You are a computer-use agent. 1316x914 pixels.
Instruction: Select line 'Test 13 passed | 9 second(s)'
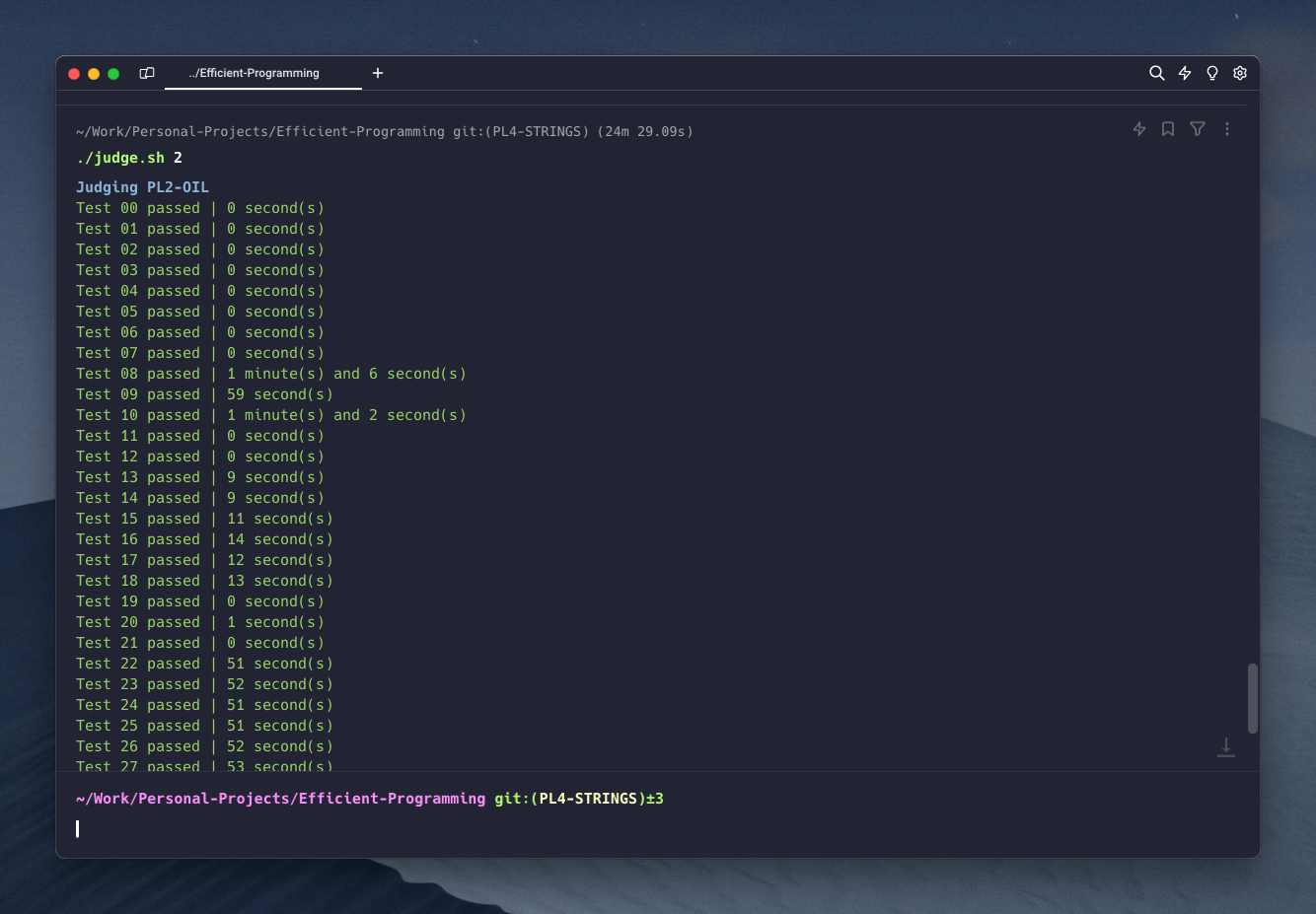pyautogui.click(x=200, y=477)
